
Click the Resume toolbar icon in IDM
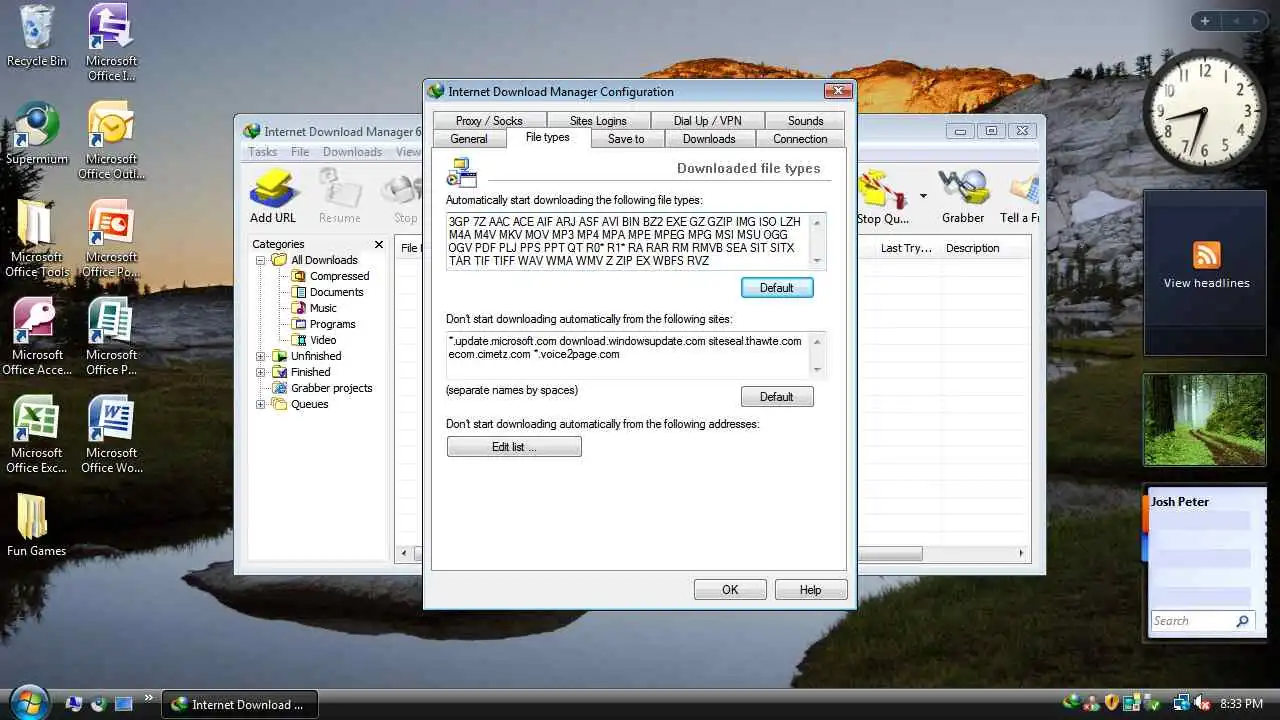point(339,197)
